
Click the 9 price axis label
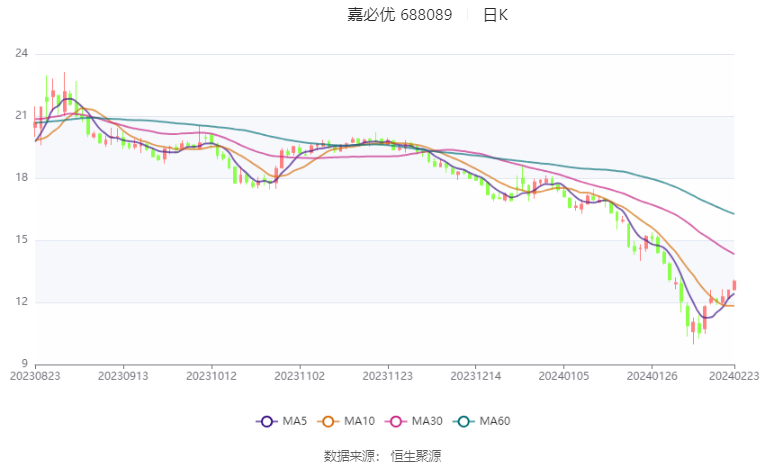(24, 364)
